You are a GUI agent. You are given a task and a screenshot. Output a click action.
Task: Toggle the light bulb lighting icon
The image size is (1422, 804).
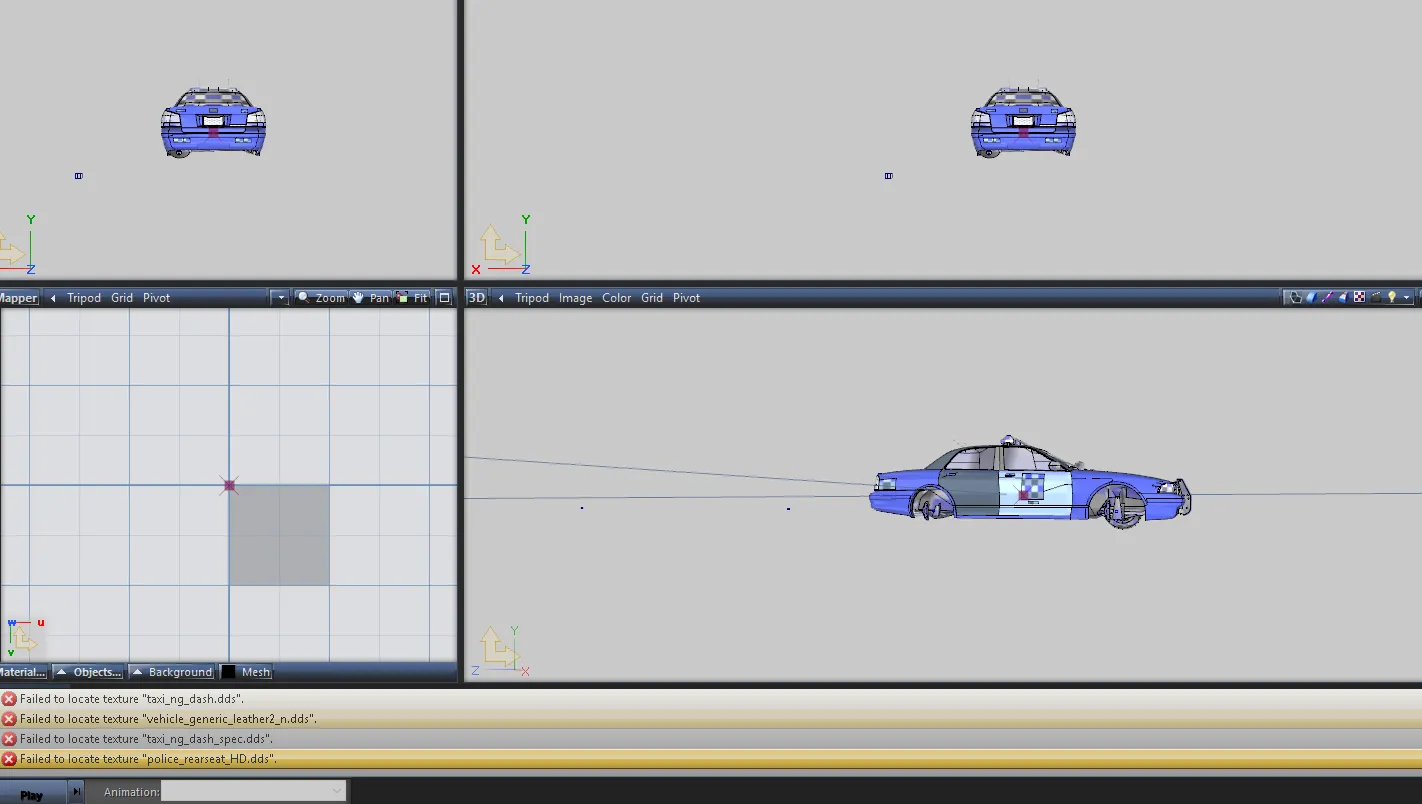pyautogui.click(x=1391, y=297)
